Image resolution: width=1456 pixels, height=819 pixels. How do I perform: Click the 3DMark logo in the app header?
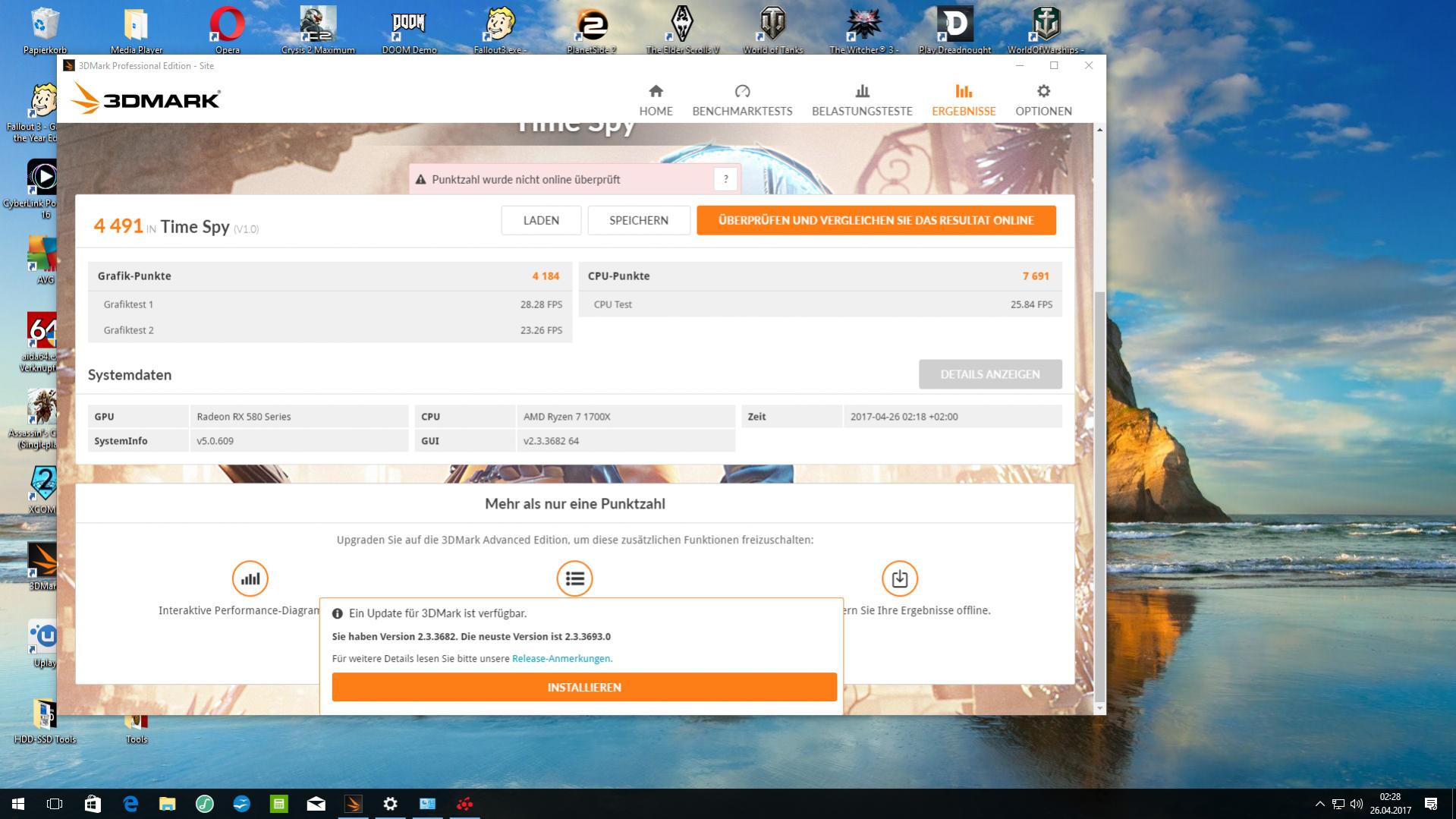point(145,99)
